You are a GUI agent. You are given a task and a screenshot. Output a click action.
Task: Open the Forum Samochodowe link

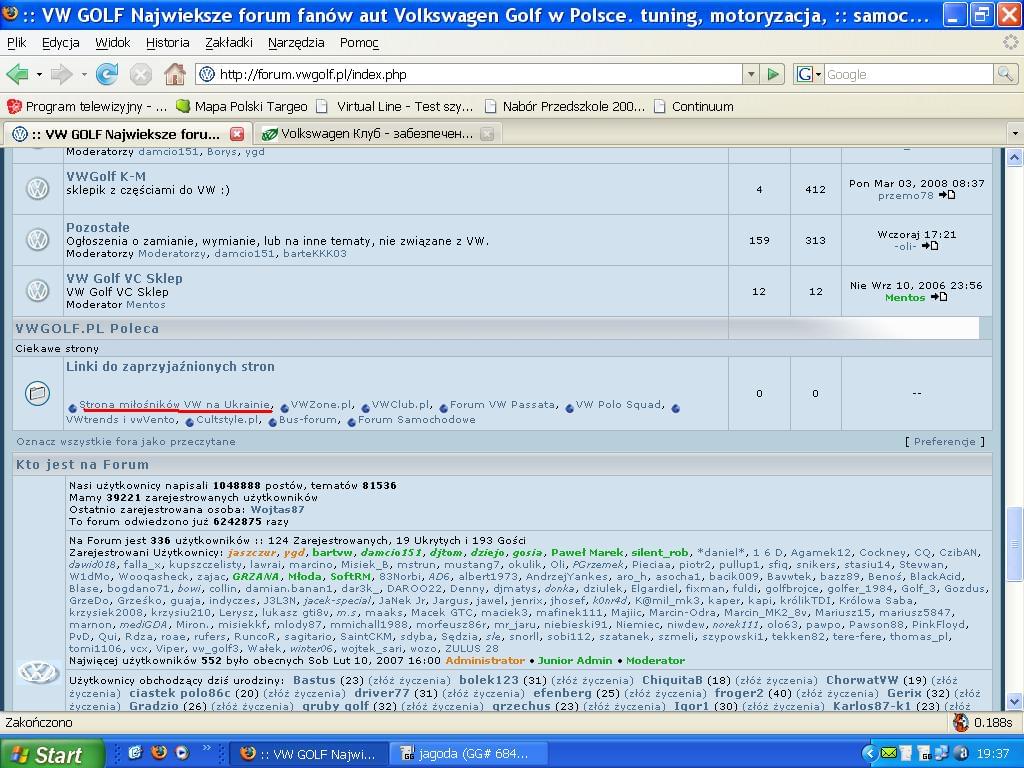(417, 420)
